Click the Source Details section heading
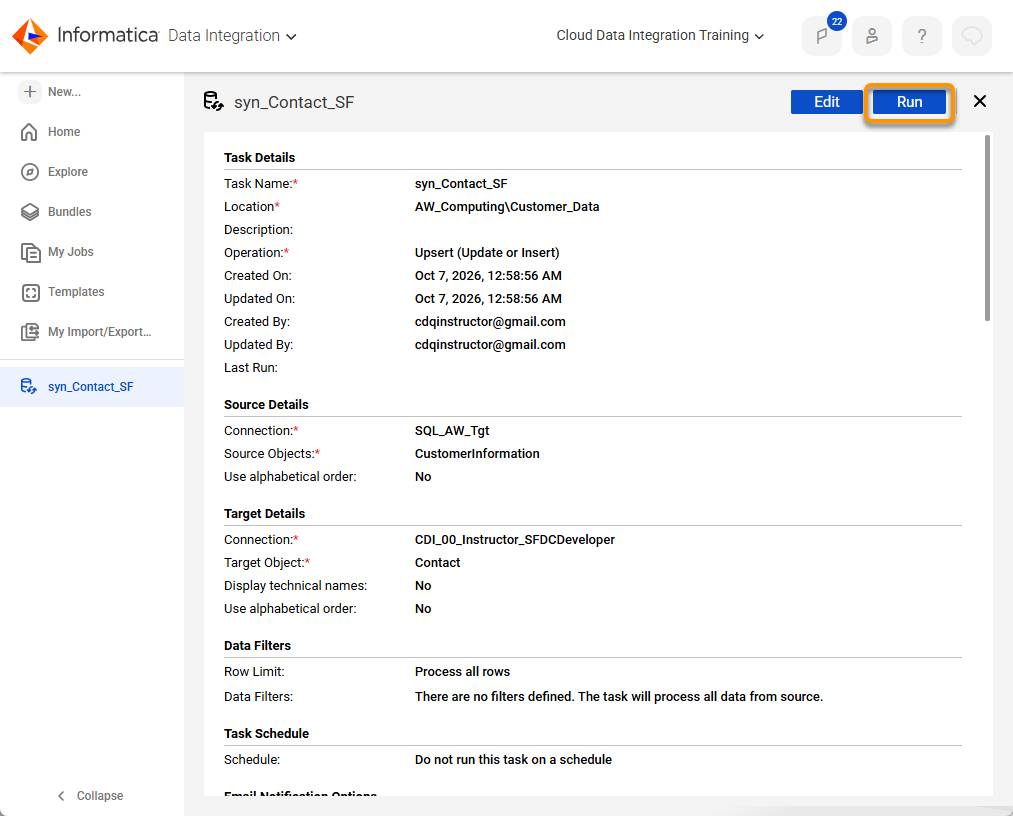 click(x=266, y=405)
